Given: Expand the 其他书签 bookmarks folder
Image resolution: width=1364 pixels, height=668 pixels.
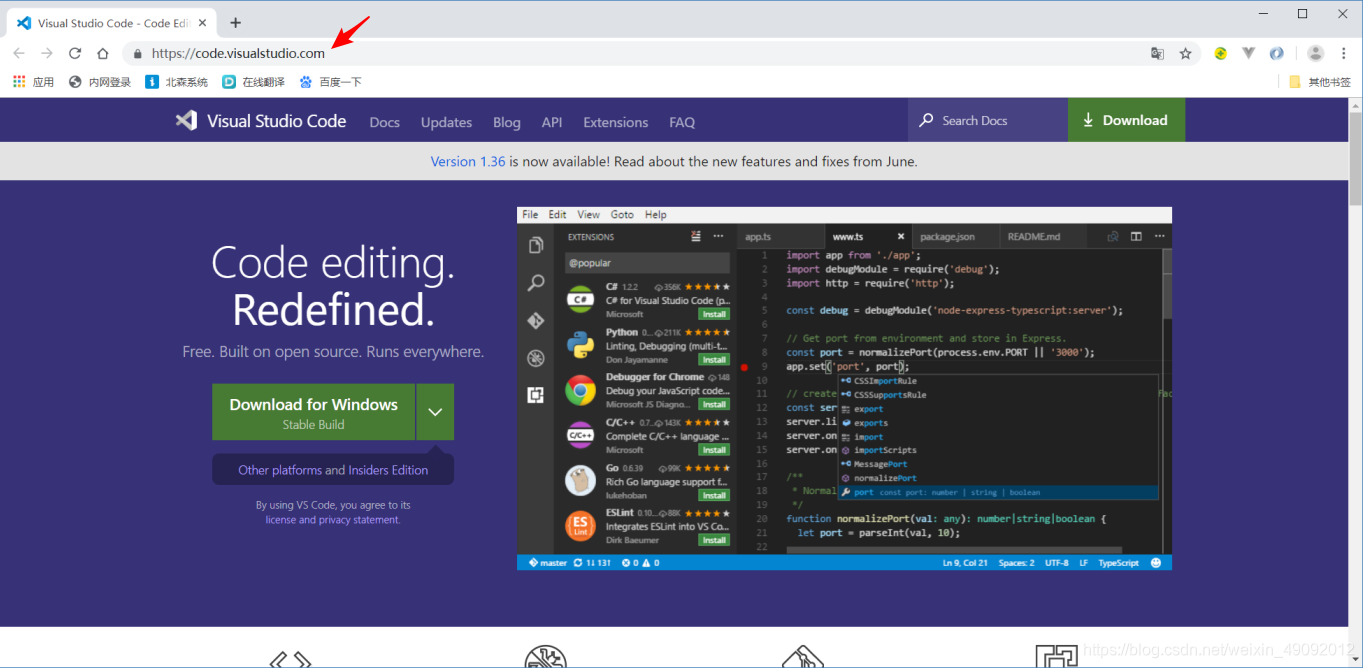Looking at the screenshot, I should click(1320, 82).
